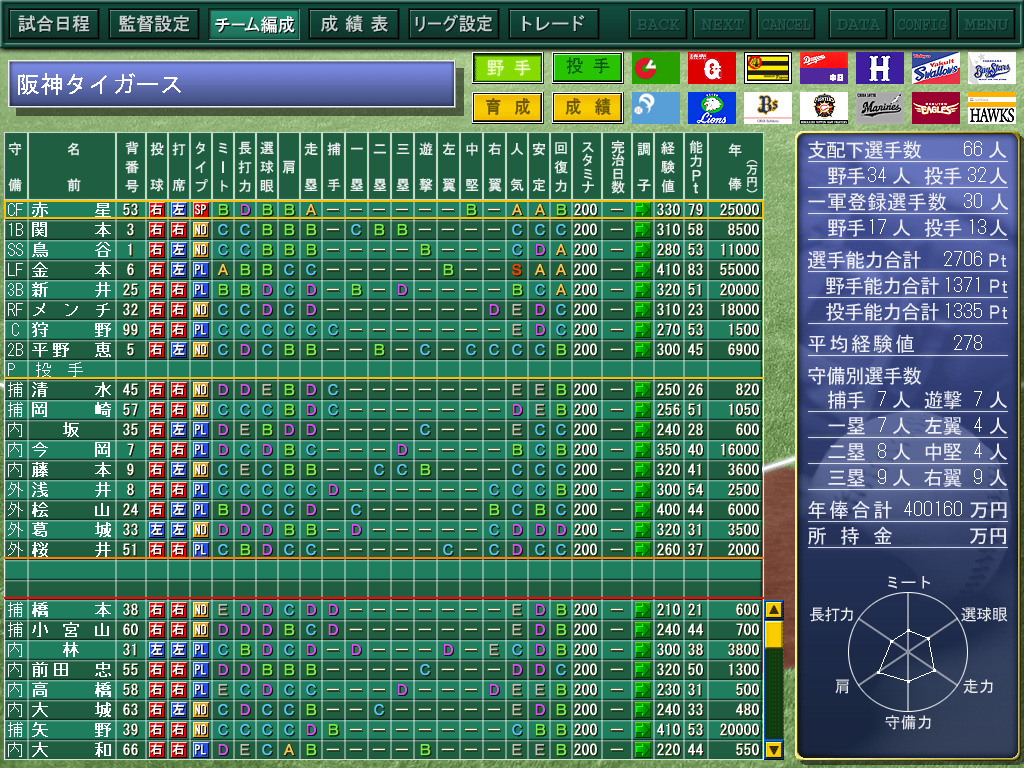Click the 経験値 experience column header
Viewport: 1024px width, 768px height.
coord(667,167)
